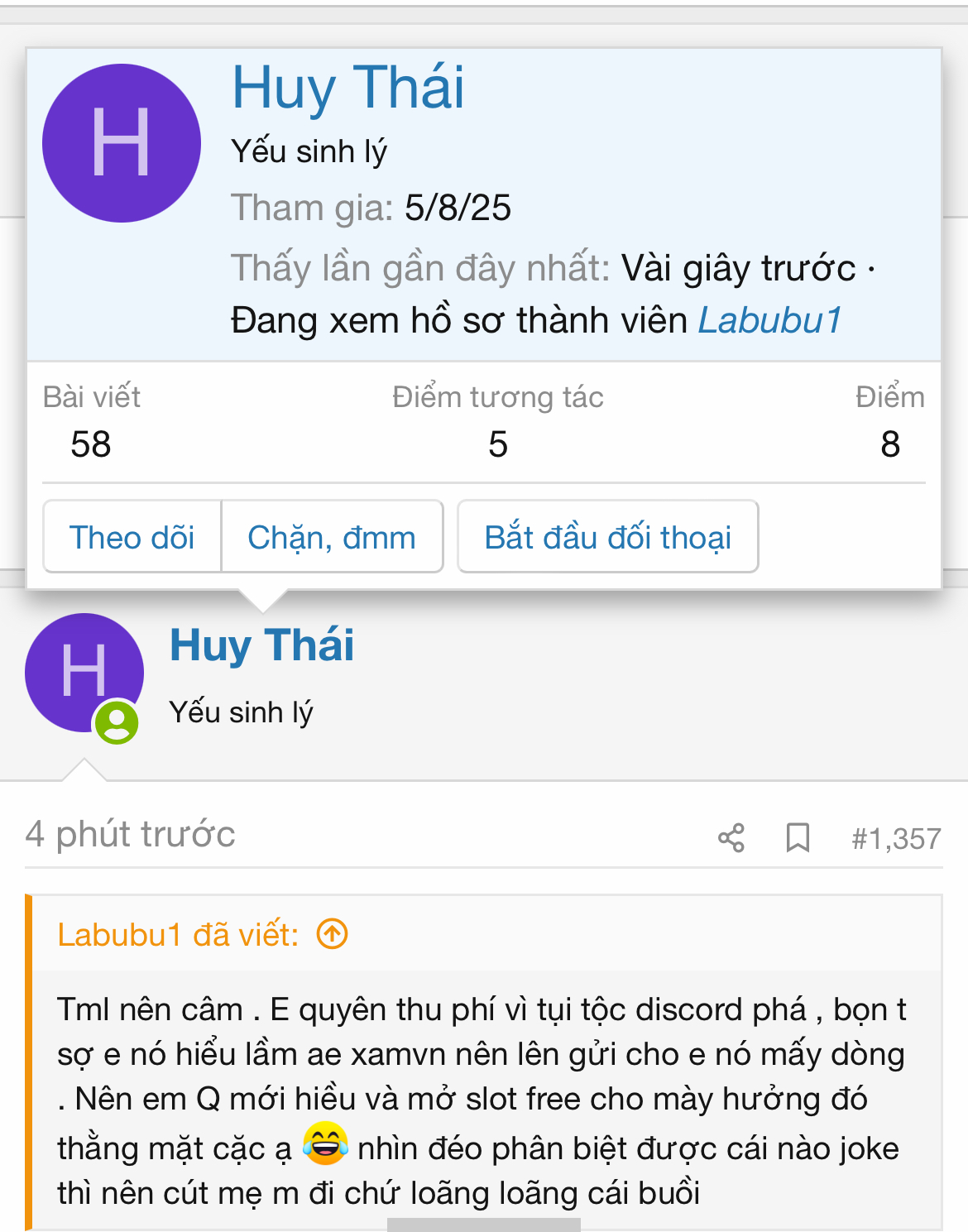Click the small purple H avatar on post

(x=84, y=673)
